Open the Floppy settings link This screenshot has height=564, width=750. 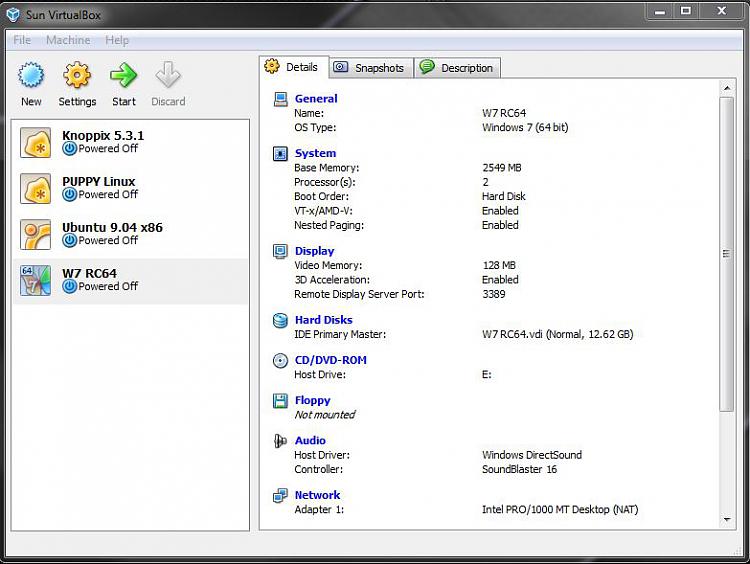tap(312, 400)
